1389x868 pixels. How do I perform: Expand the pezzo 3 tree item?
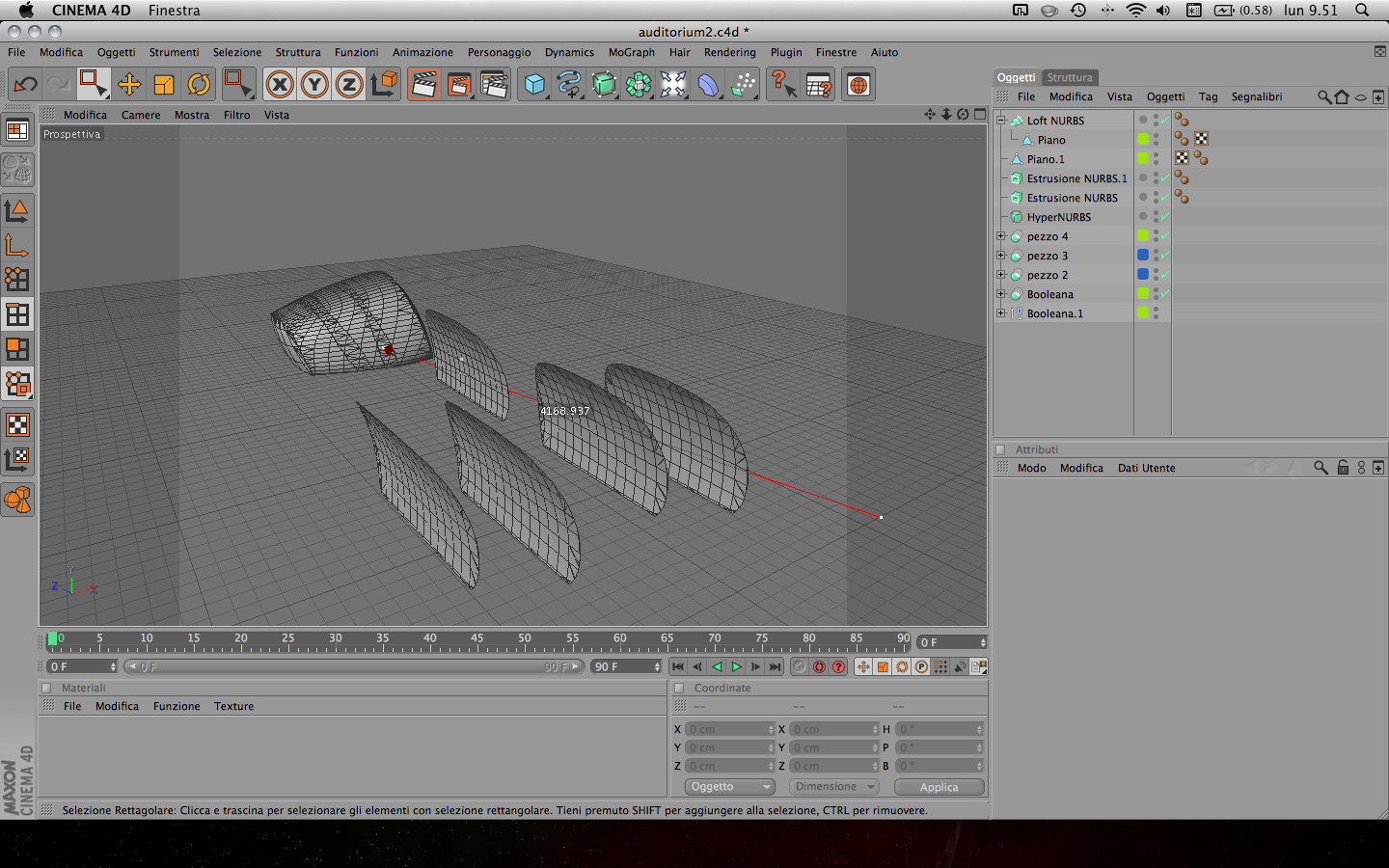pos(1001,256)
